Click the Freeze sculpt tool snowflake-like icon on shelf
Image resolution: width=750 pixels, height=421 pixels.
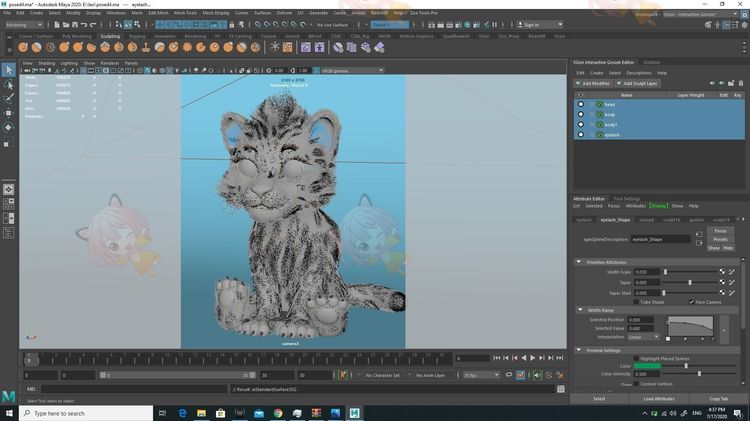275,47
